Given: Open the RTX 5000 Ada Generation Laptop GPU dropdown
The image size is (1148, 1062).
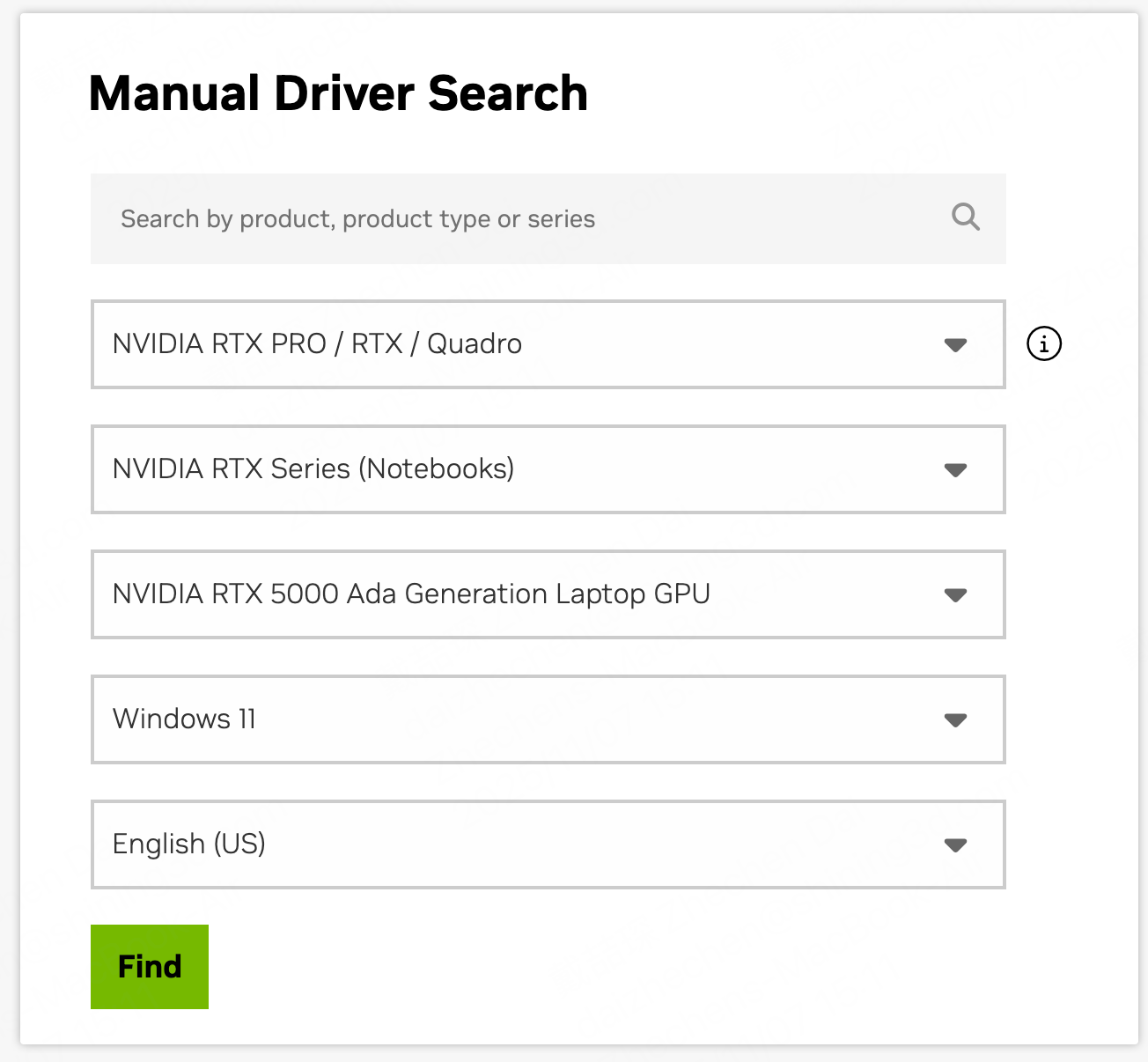Looking at the screenshot, I should 548,594.
